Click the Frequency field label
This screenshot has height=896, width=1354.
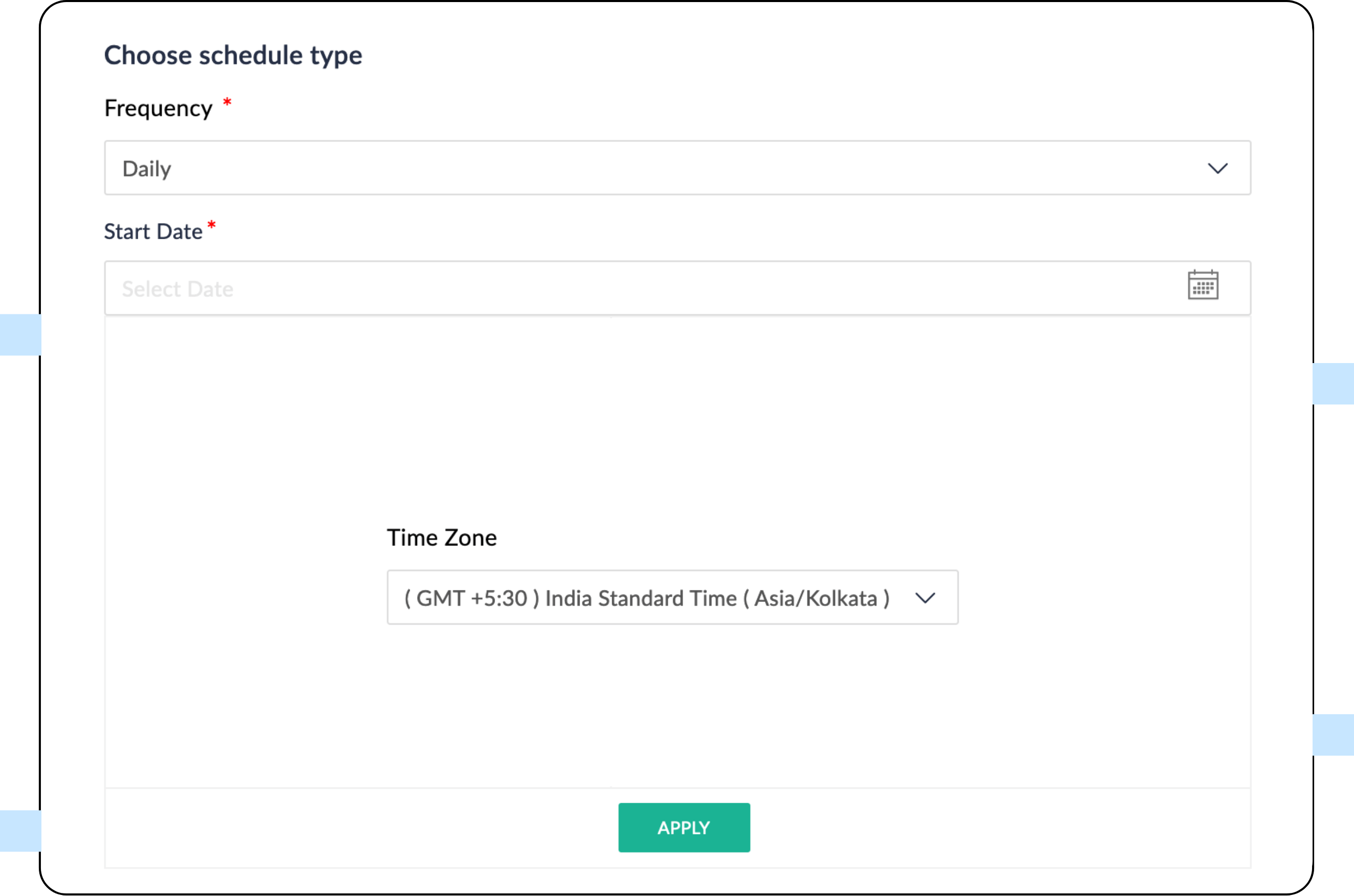159,109
